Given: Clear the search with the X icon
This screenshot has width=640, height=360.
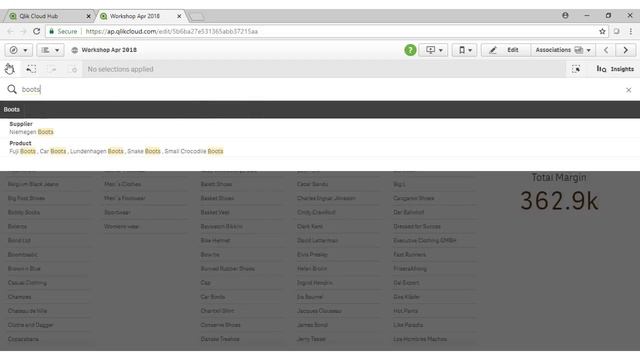Looking at the screenshot, I should (x=629, y=90).
